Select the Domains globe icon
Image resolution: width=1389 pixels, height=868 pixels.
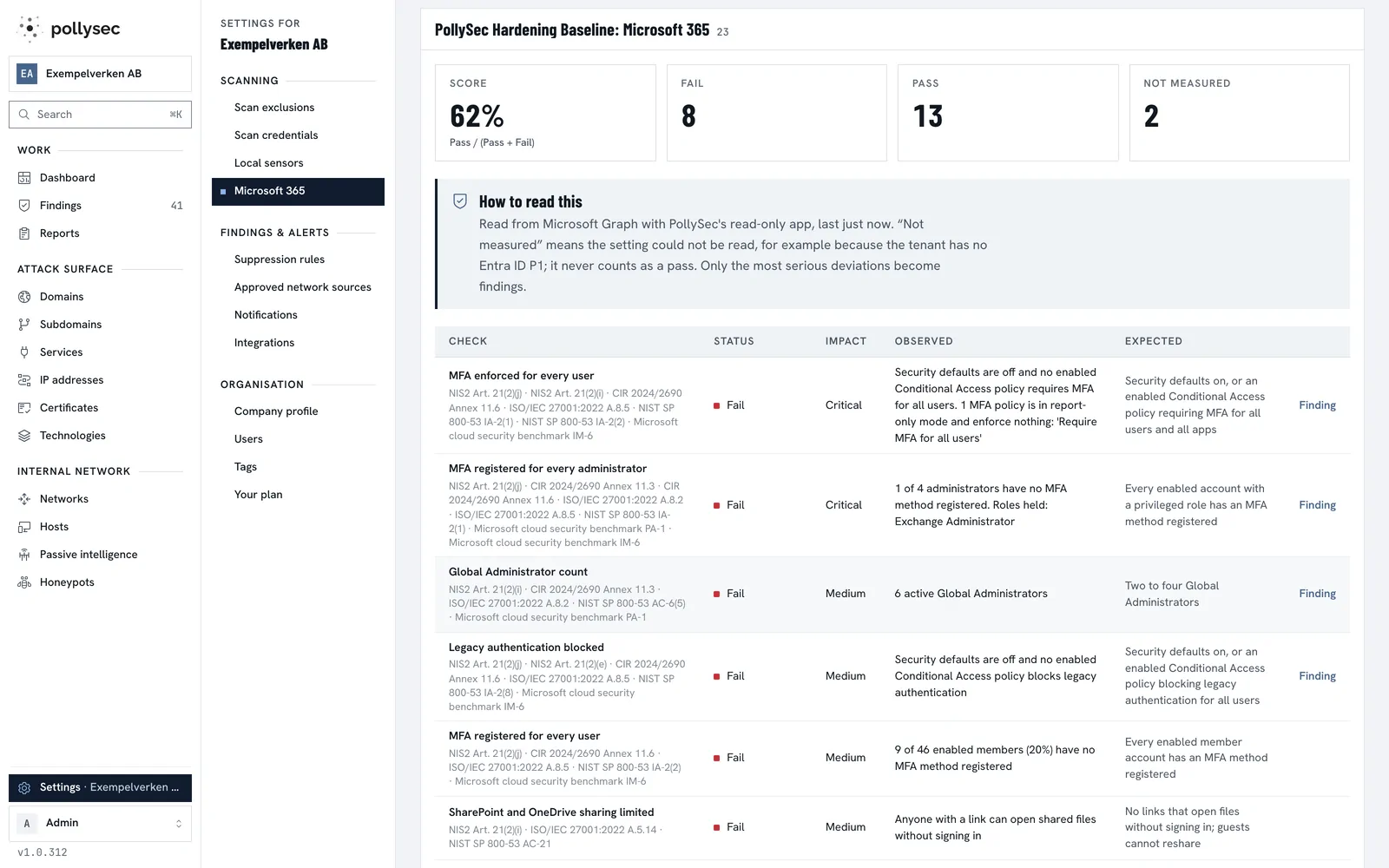coord(24,297)
